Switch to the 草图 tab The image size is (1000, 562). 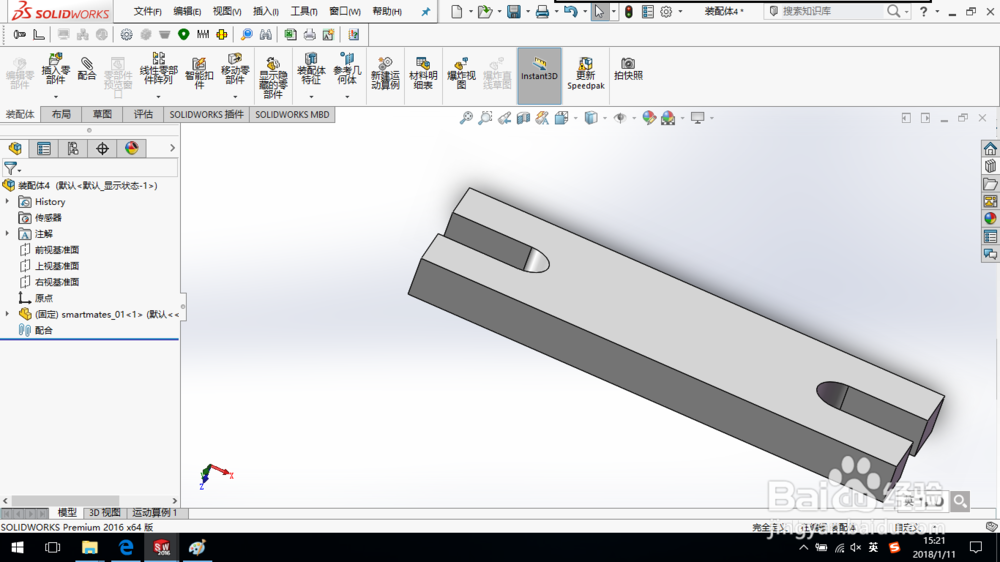coord(102,114)
